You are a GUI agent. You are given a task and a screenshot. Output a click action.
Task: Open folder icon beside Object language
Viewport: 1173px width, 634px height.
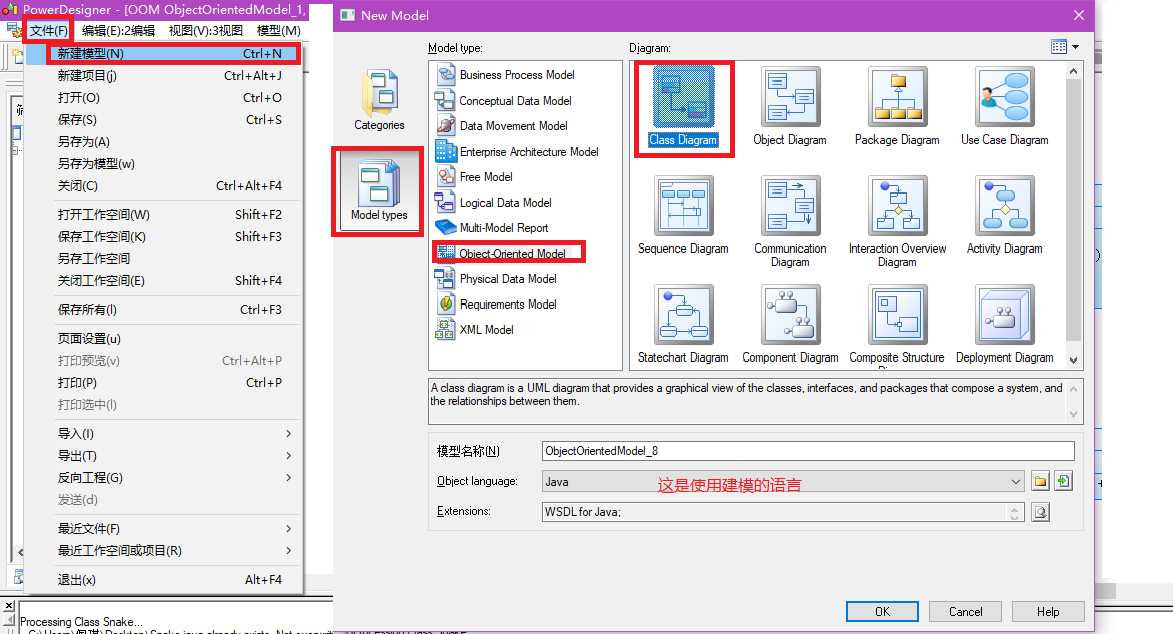click(x=1040, y=481)
